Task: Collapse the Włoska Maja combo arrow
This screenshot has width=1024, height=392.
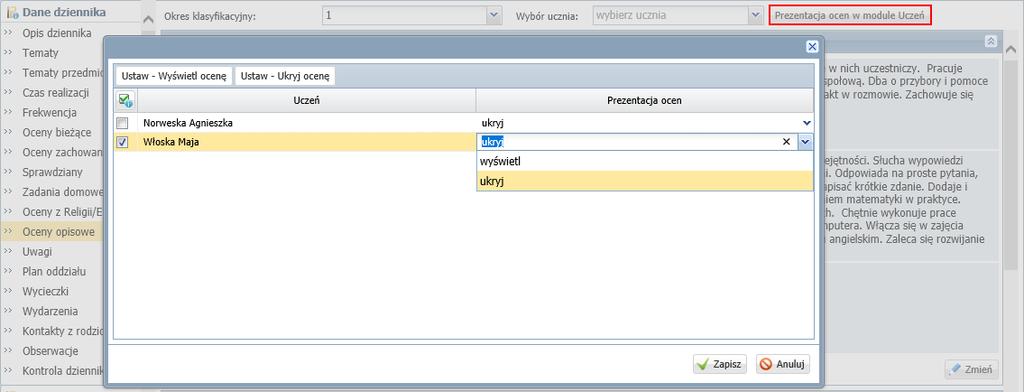Action: [806, 142]
